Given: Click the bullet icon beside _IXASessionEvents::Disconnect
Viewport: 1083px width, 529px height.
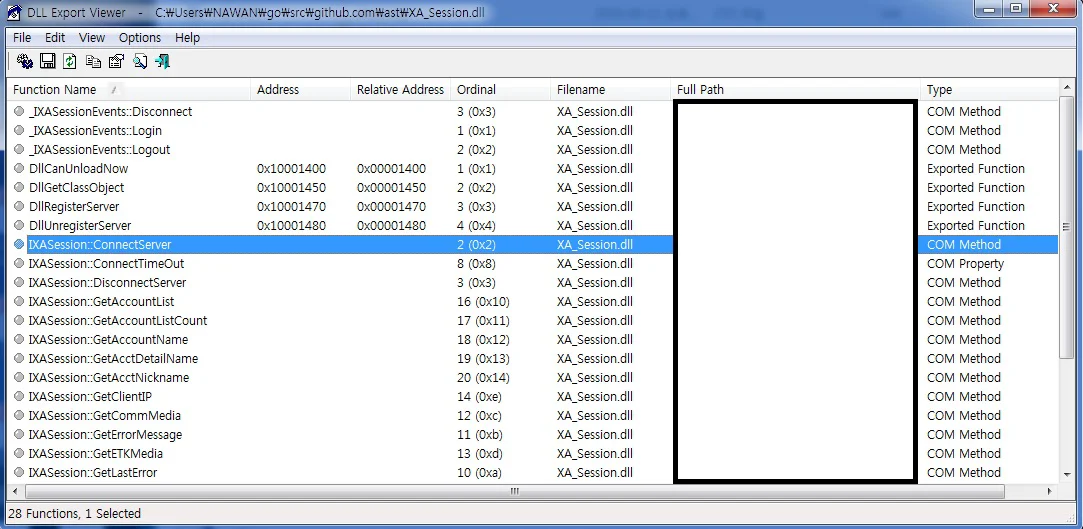Looking at the screenshot, I should (x=19, y=111).
